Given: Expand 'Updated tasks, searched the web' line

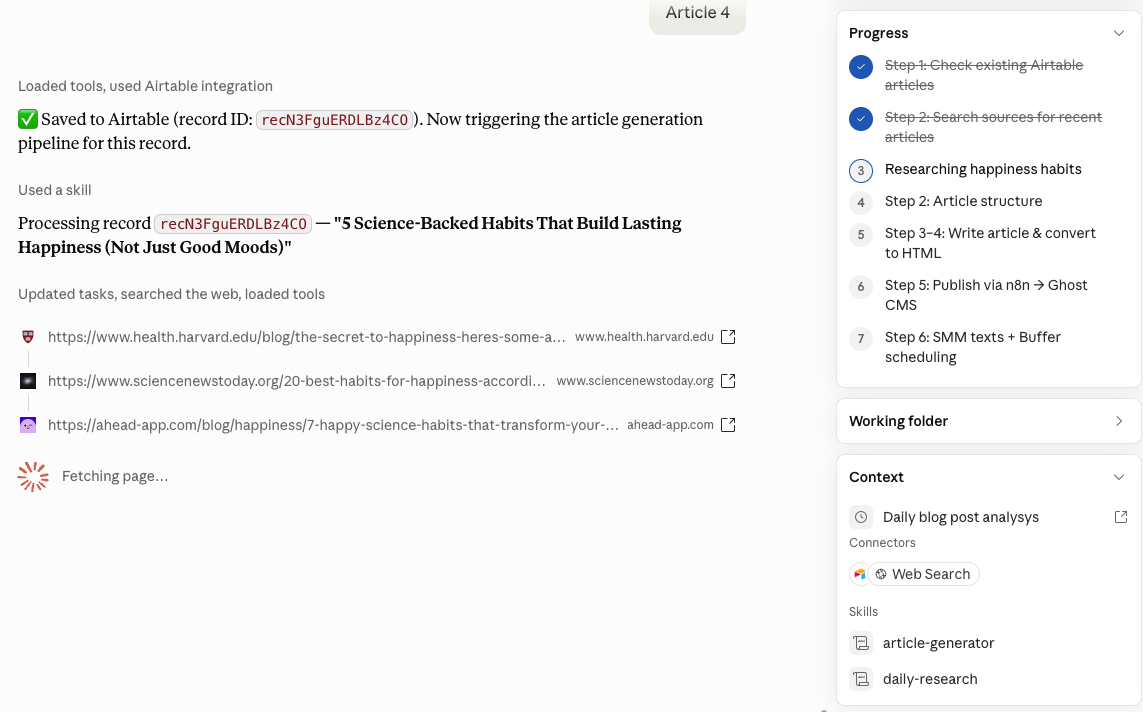Looking at the screenshot, I should tap(171, 294).
